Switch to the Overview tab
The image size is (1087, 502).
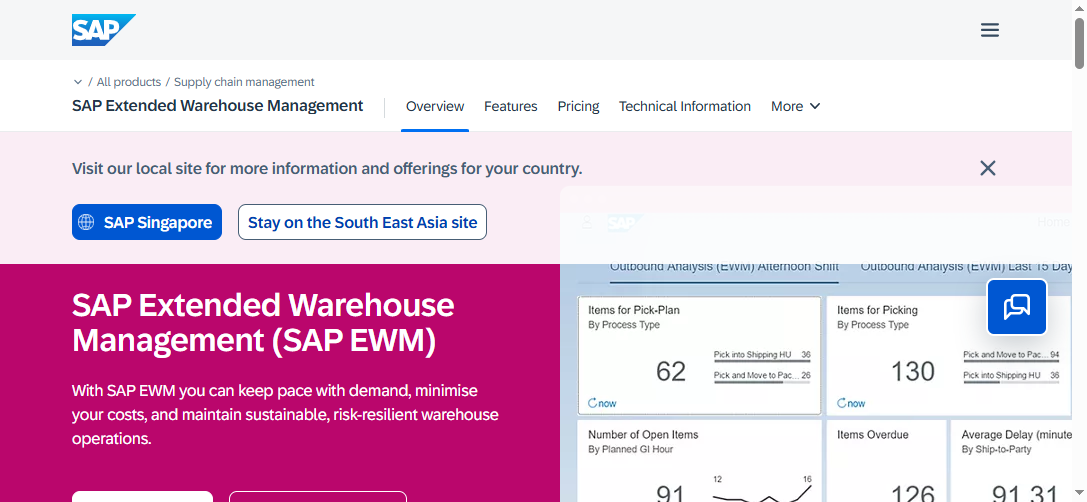pos(435,106)
